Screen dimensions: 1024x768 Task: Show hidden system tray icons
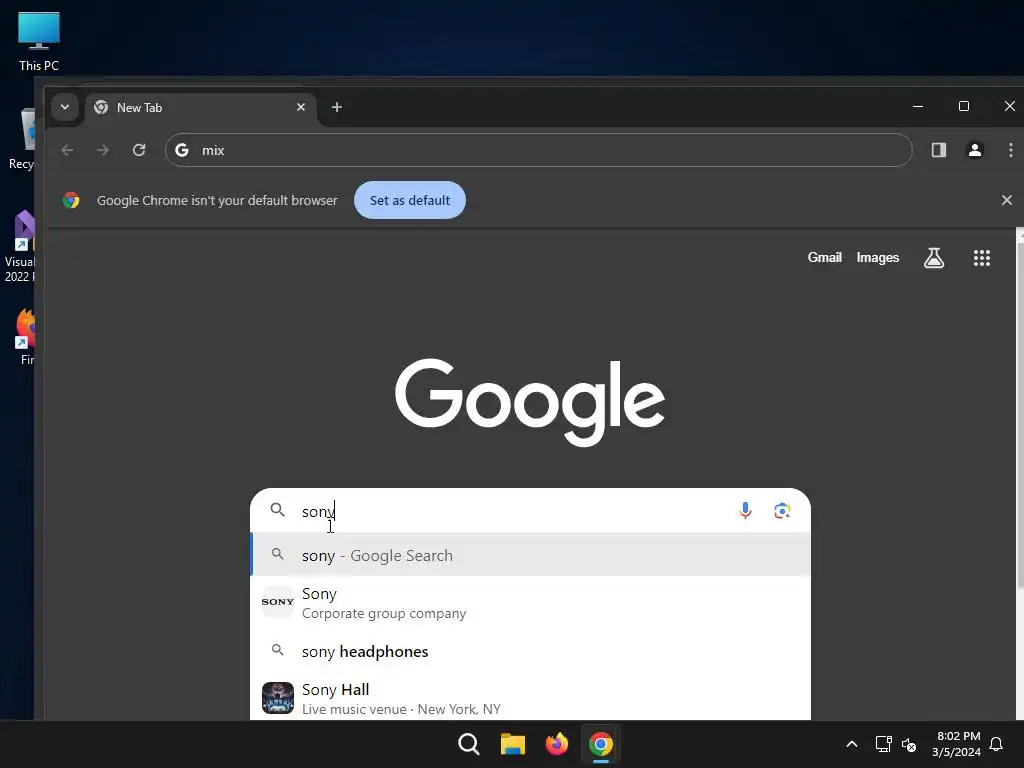tap(852, 744)
